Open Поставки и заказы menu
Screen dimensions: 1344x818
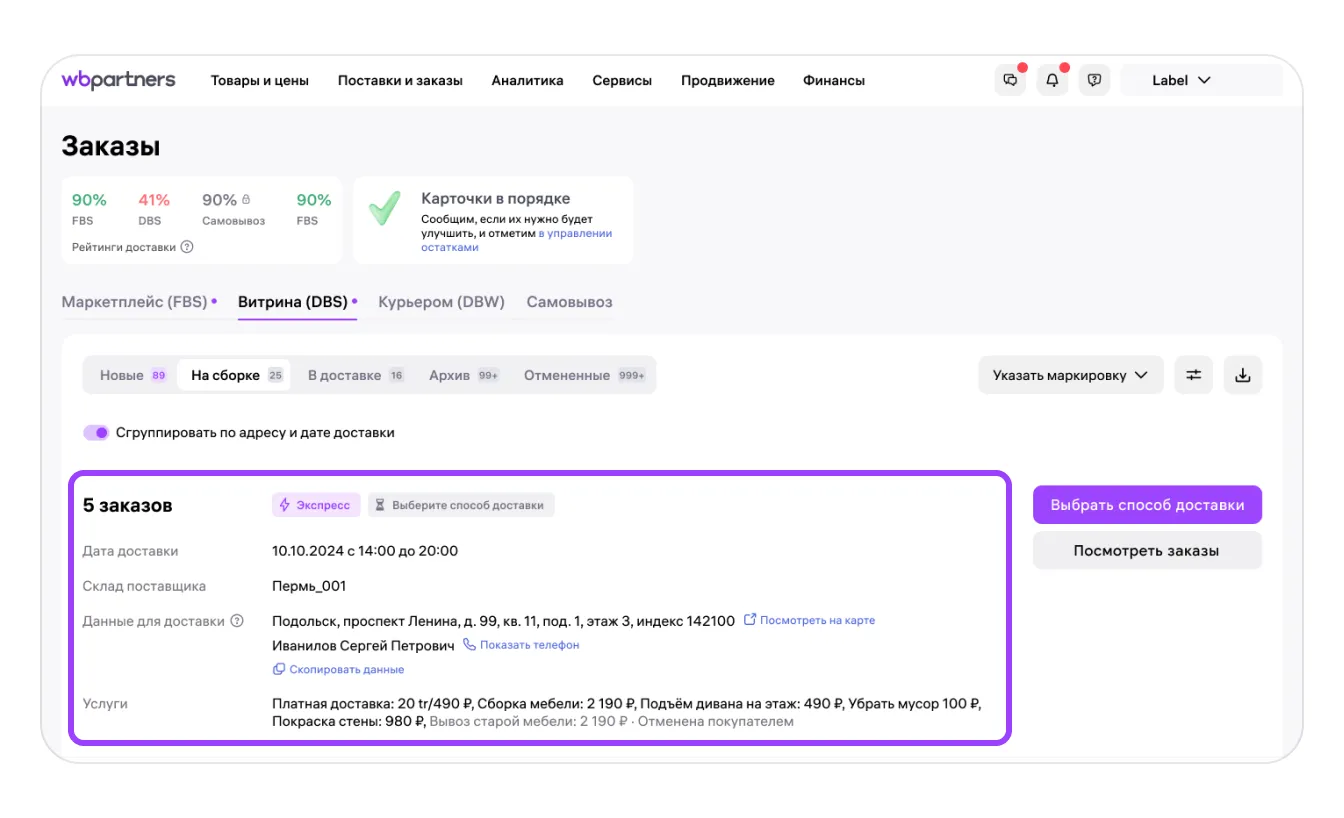click(400, 80)
